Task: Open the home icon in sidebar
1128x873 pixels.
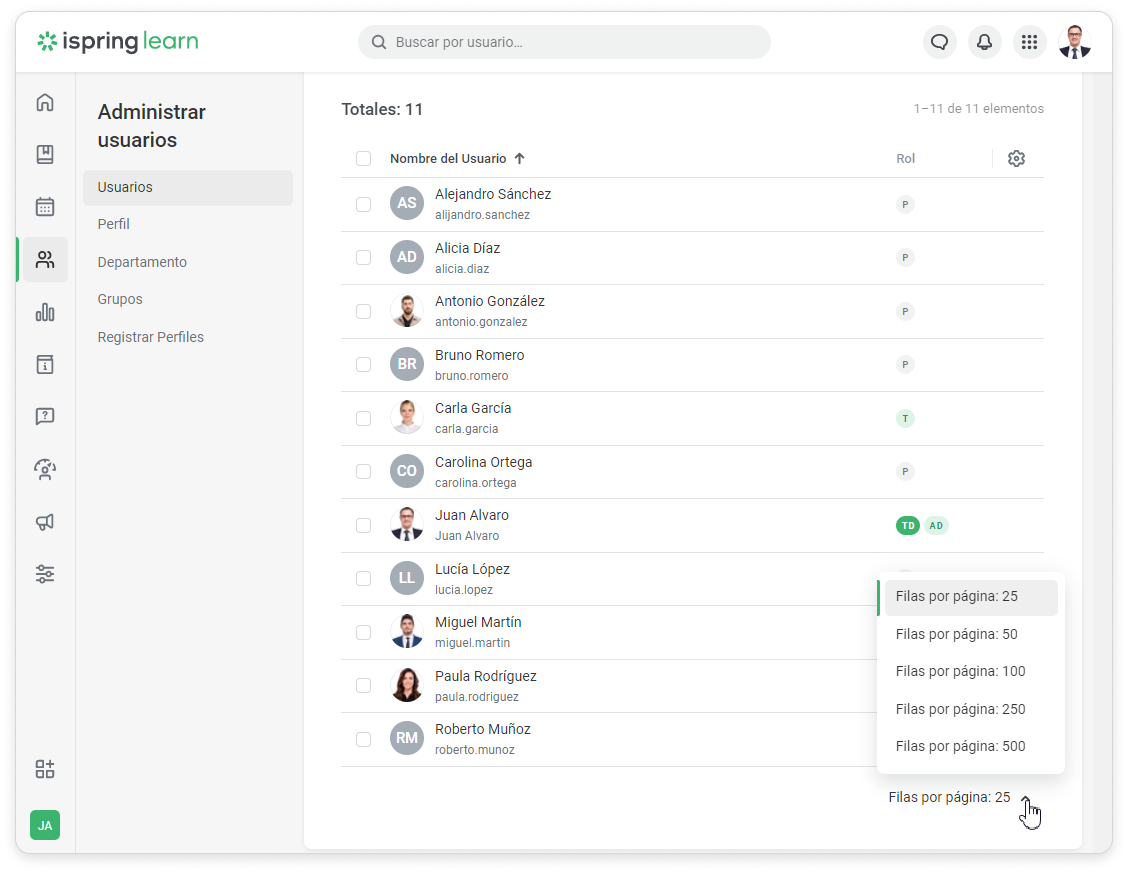Action: coord(44,103)
